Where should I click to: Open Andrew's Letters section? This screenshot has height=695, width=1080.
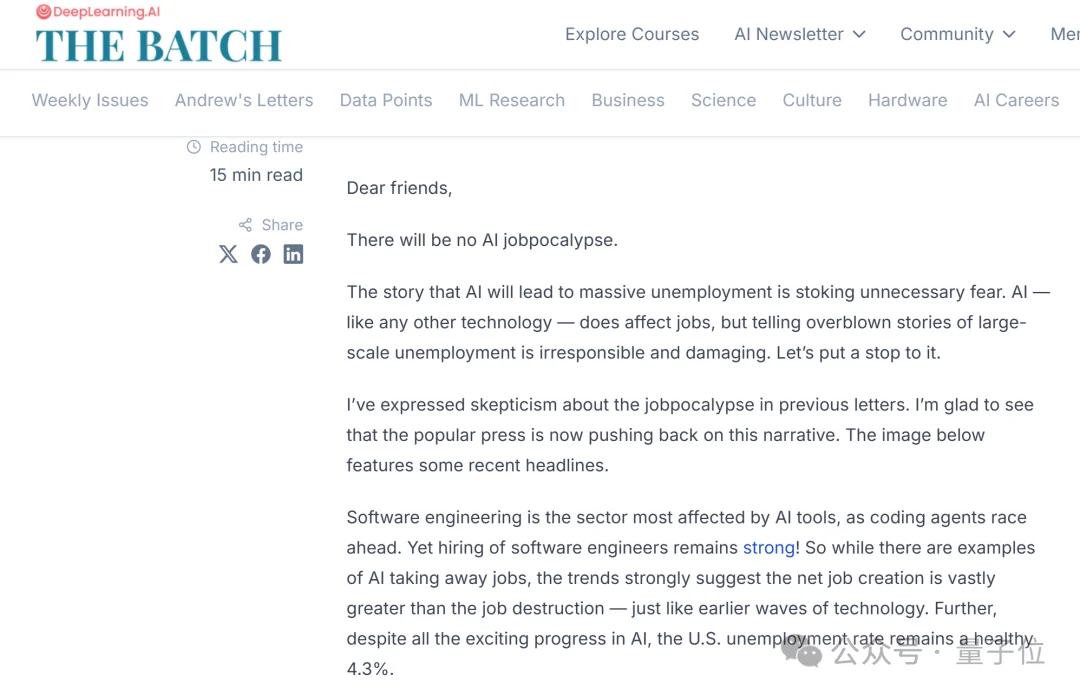click(x=244, y=101)
